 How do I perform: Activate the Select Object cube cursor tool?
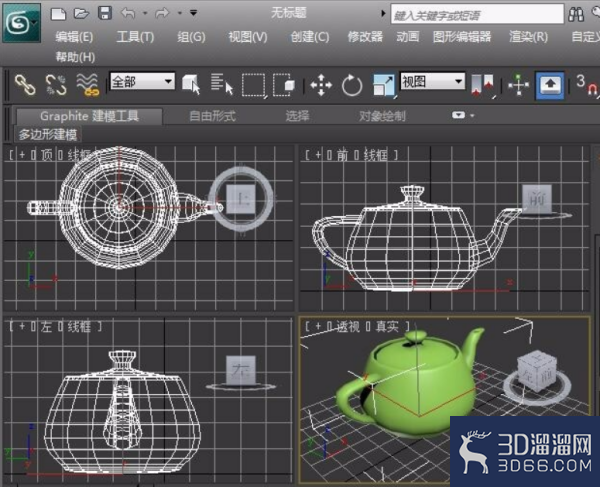[x=191, y=85]
